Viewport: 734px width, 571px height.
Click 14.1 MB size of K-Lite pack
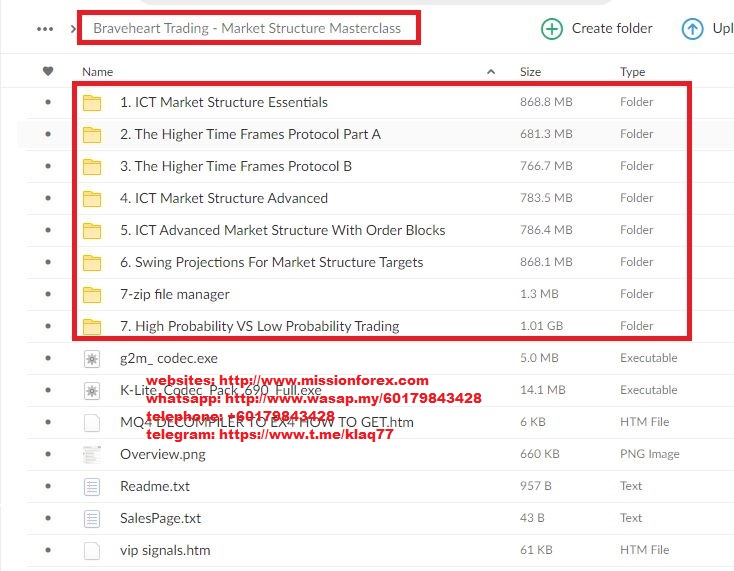pos(543,390)
